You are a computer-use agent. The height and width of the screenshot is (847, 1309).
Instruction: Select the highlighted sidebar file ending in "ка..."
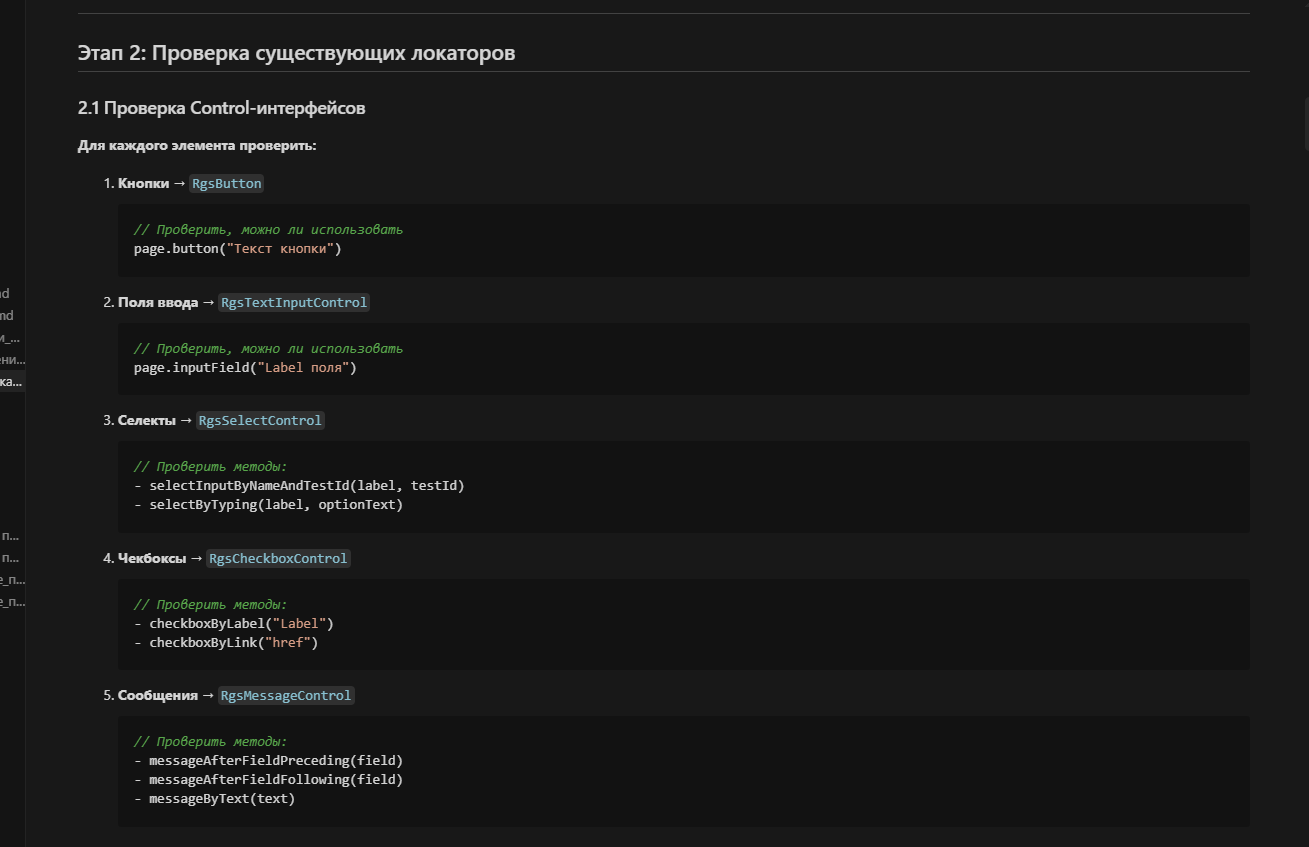click(12, 381)
